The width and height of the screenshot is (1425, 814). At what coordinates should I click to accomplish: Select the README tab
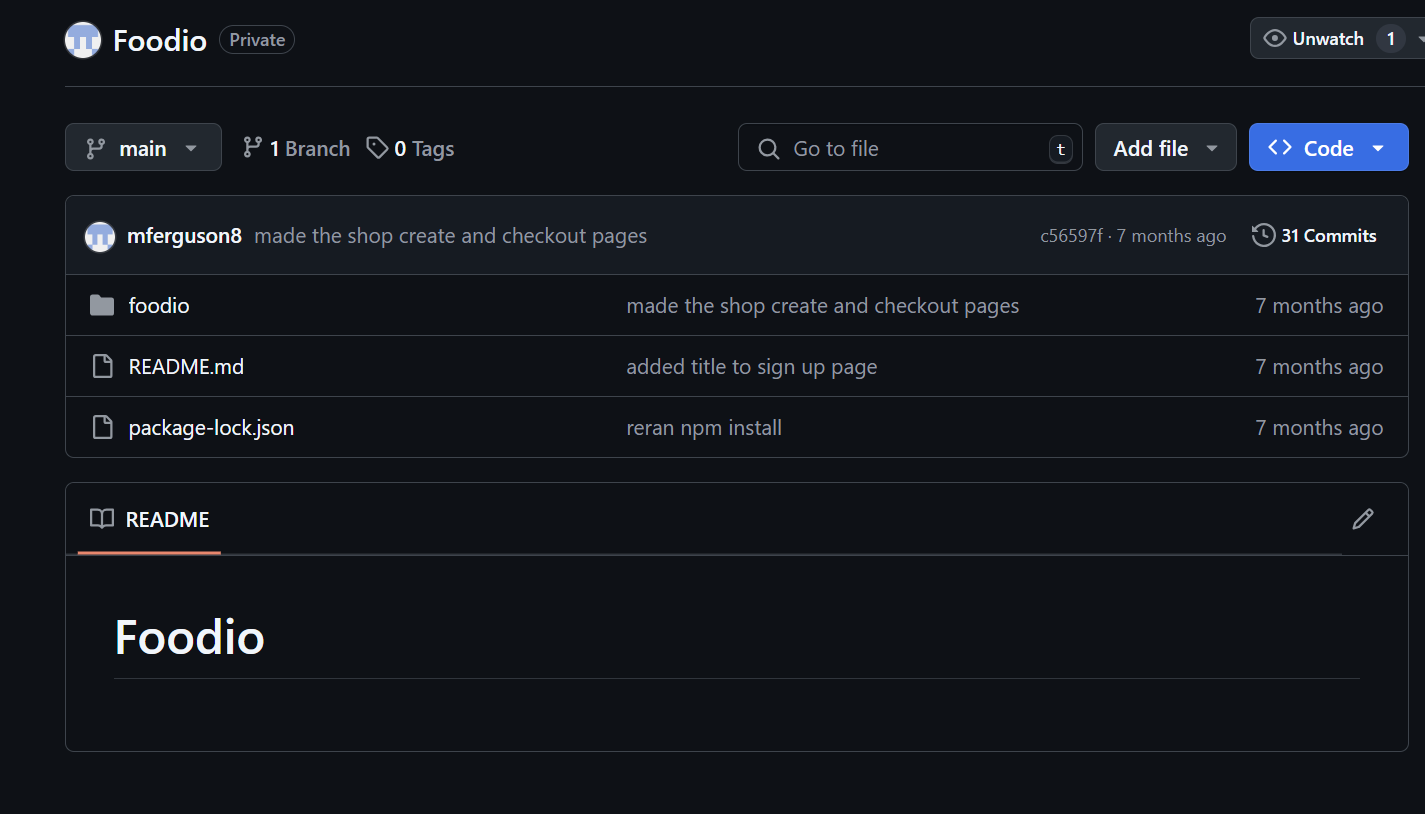(x=150, y=520)
